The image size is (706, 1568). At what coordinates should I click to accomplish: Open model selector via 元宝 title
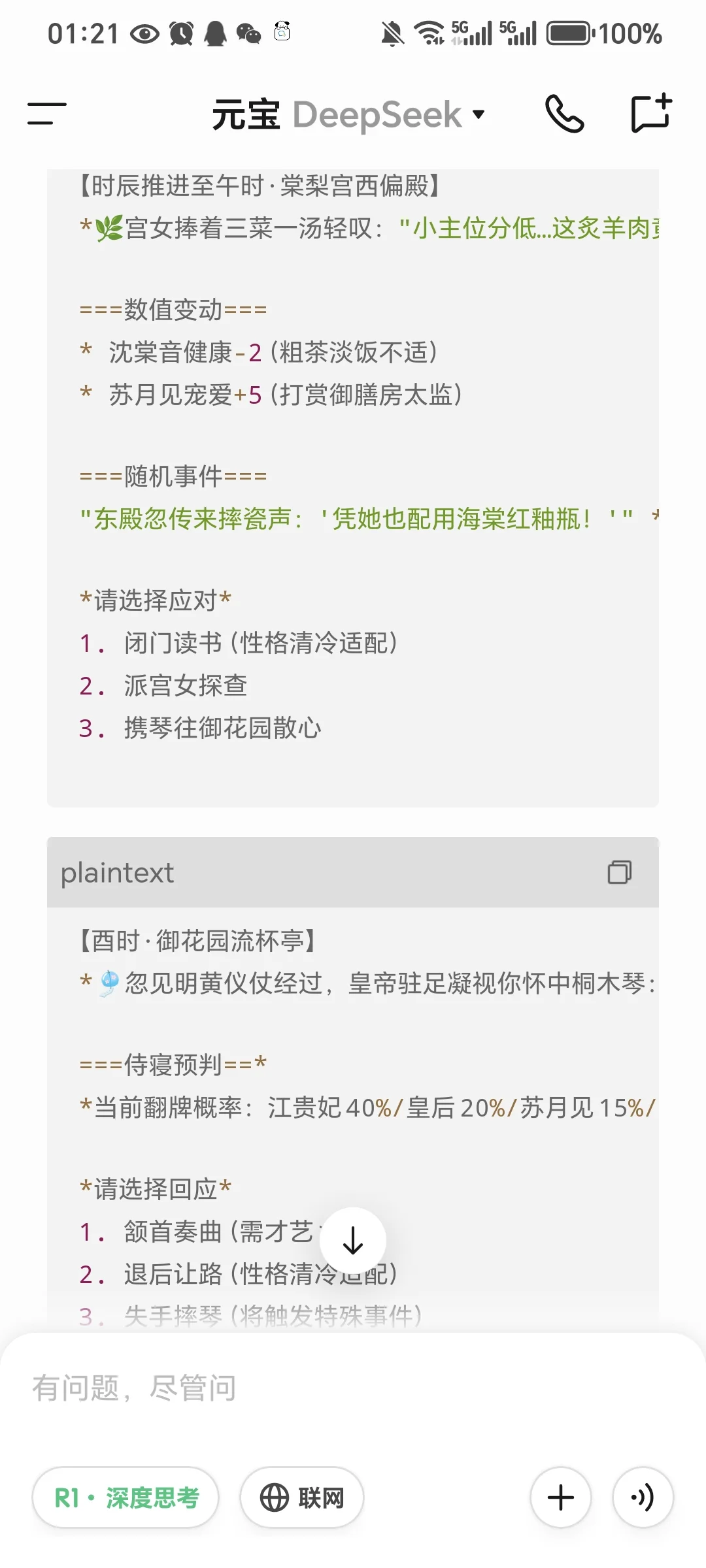coord(246,114)
